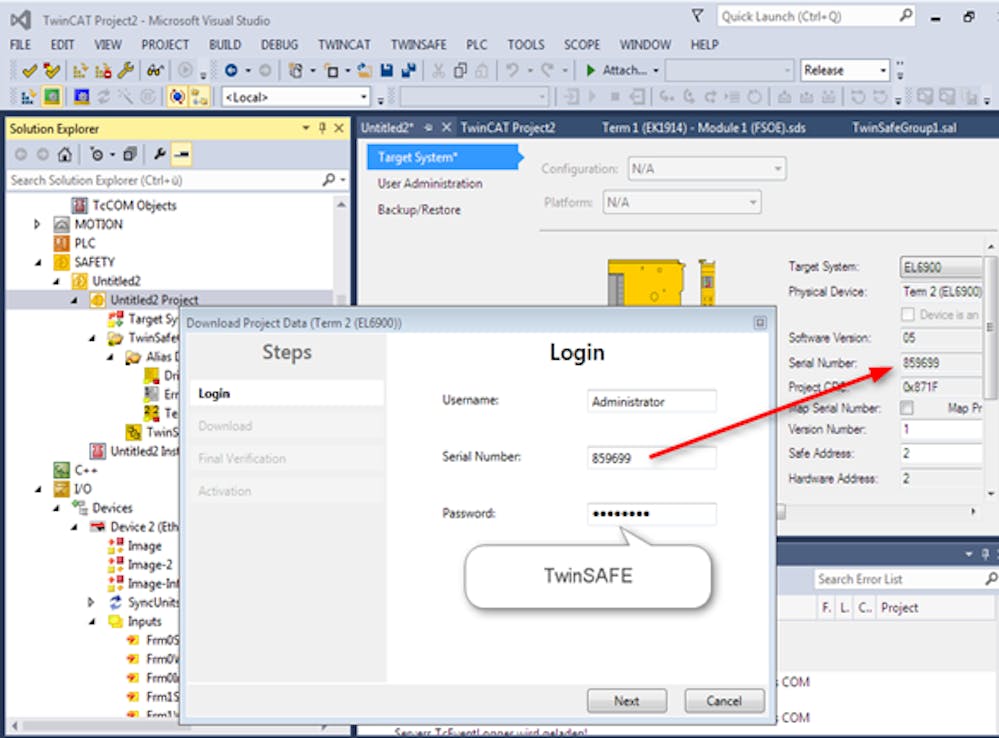Image resolution: width=999 pixels, height=738 pixels.
Task: Click the Safe Address value field
Action: (x=941, y=453)
